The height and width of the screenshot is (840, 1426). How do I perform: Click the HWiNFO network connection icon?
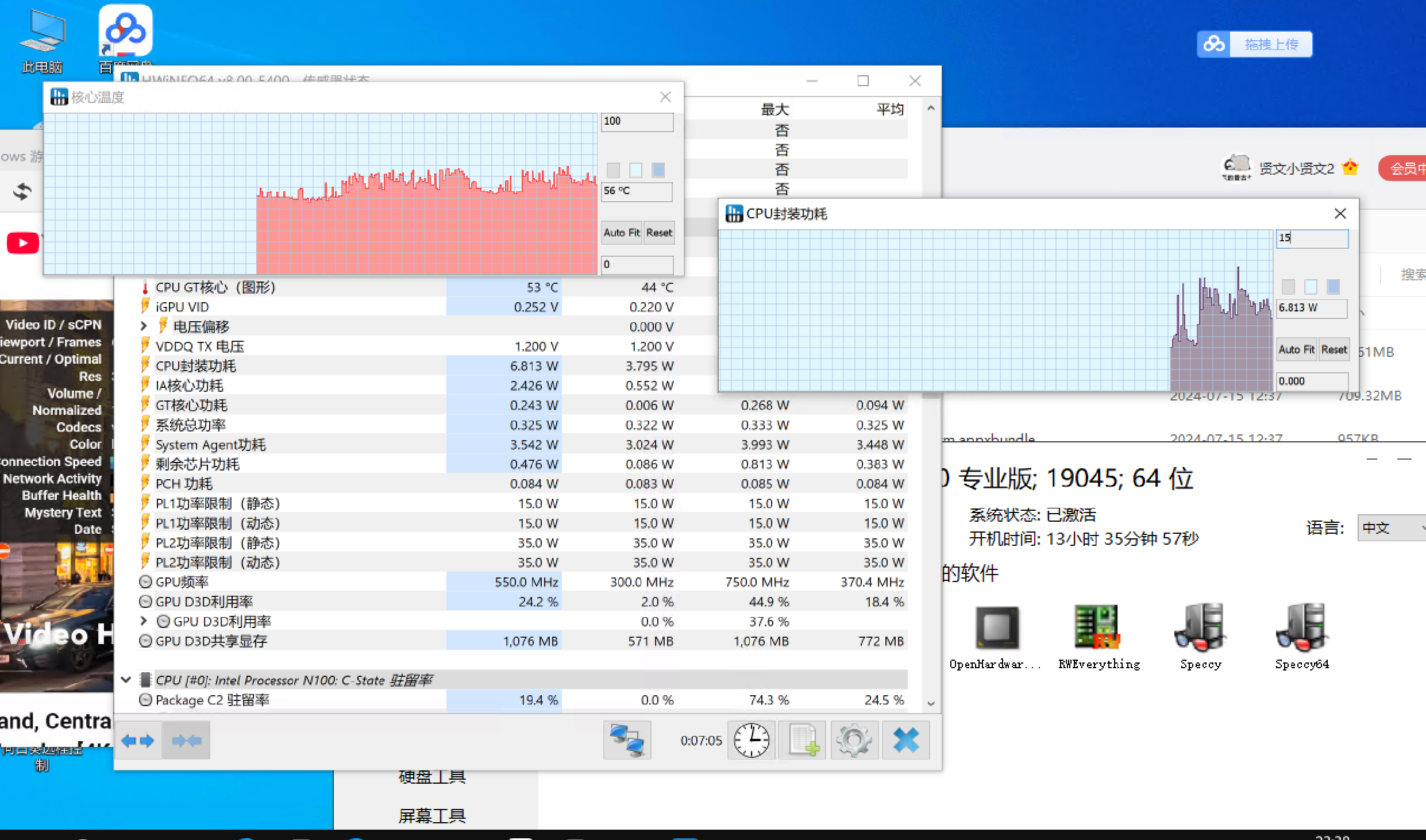pos(627,740)
